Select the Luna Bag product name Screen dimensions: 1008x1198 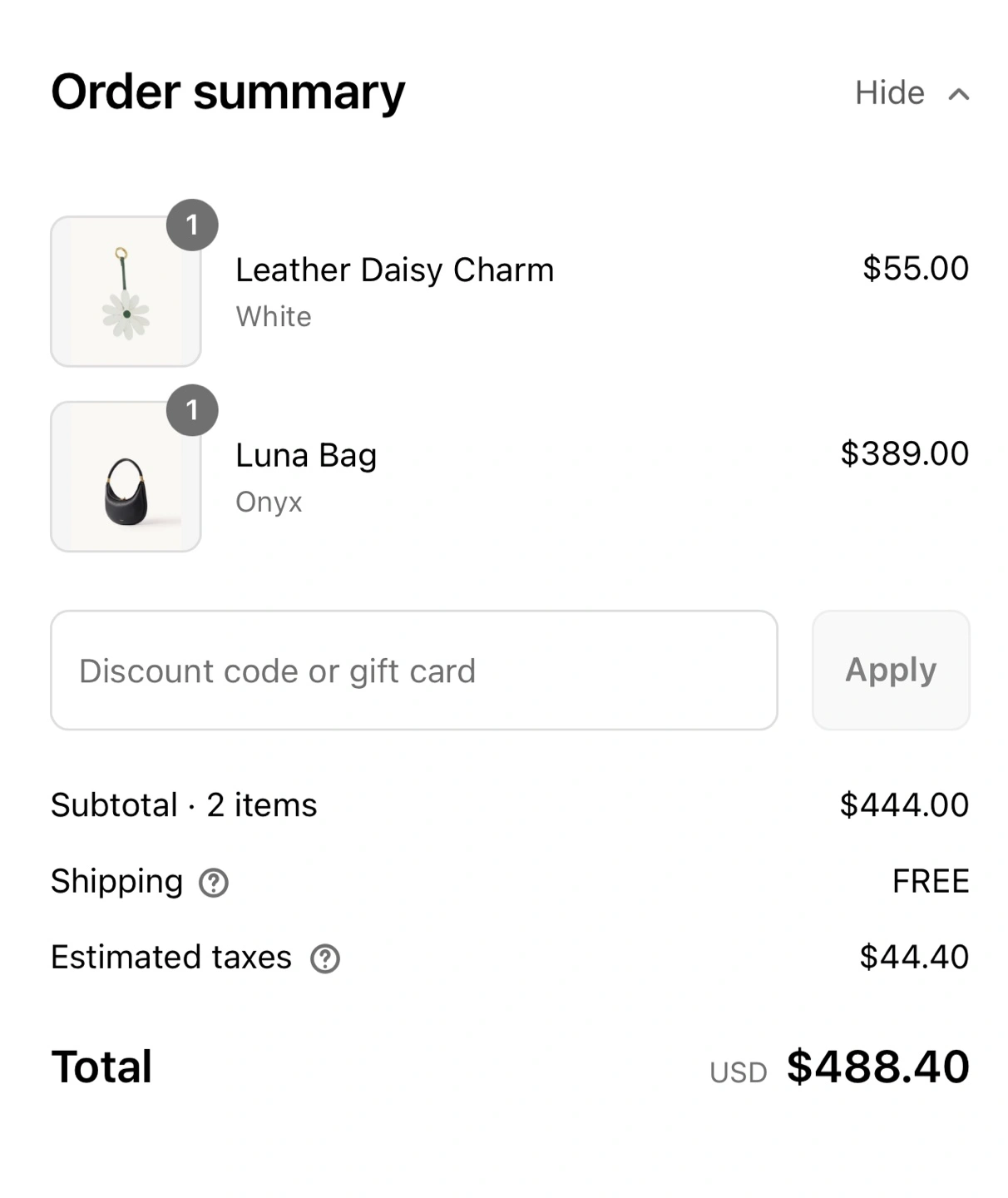306,455
